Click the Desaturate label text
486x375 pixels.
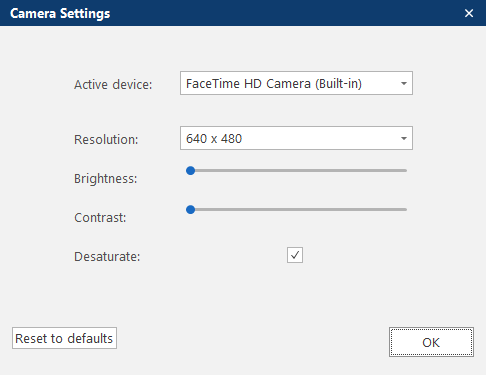[x=107, y=257]
